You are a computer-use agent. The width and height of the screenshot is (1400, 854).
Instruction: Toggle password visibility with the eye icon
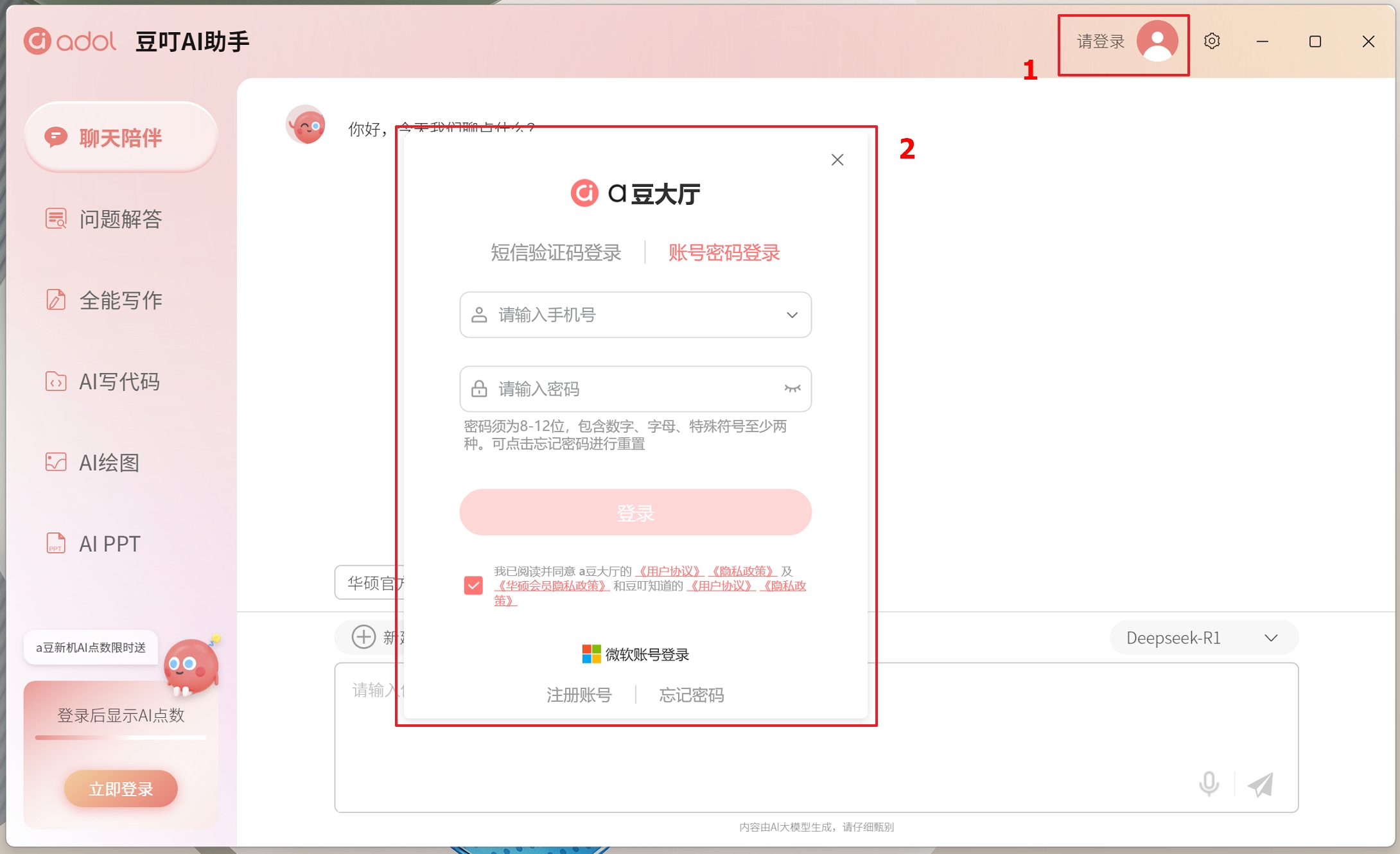click(x=792, y=388)
